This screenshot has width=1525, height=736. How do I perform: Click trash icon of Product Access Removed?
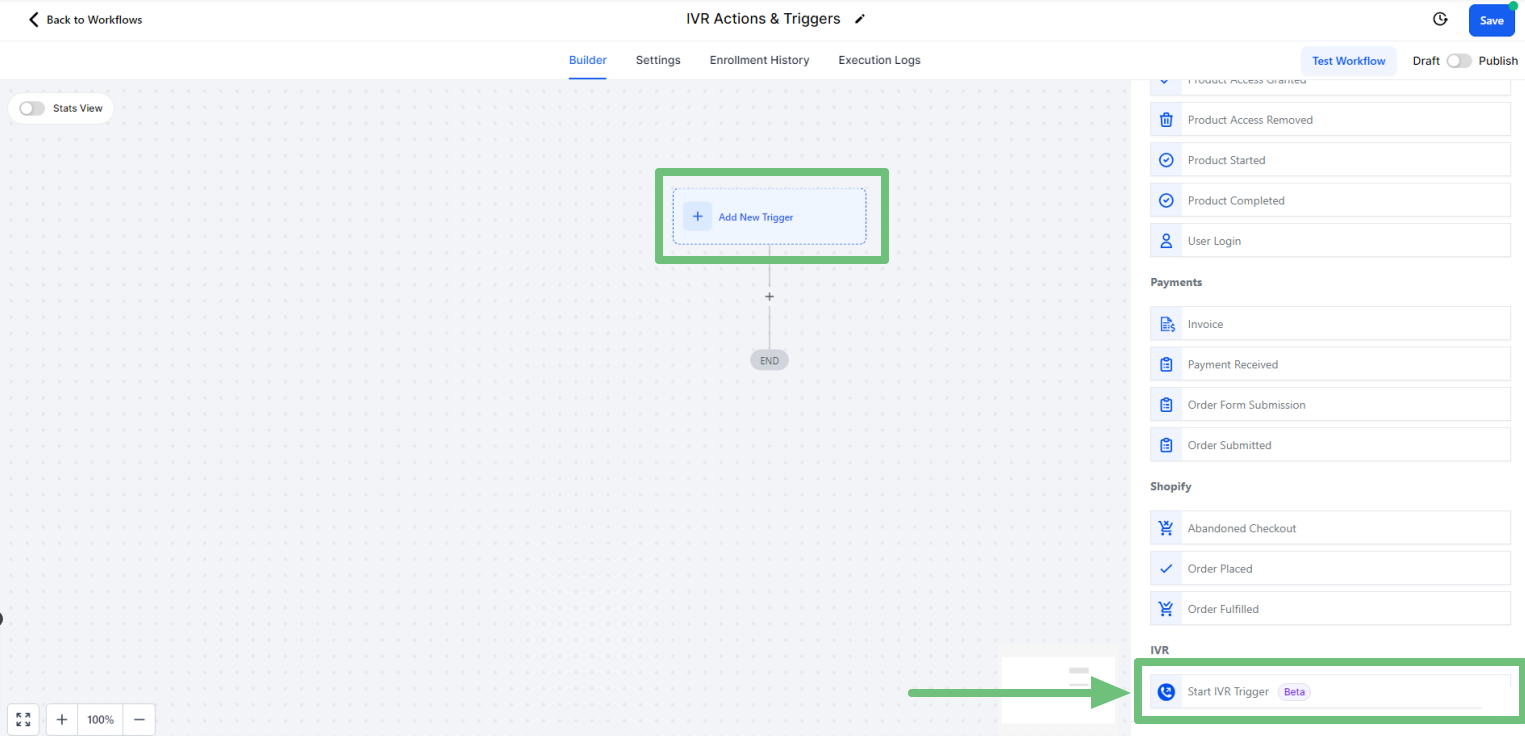[x=1166, y=120]
